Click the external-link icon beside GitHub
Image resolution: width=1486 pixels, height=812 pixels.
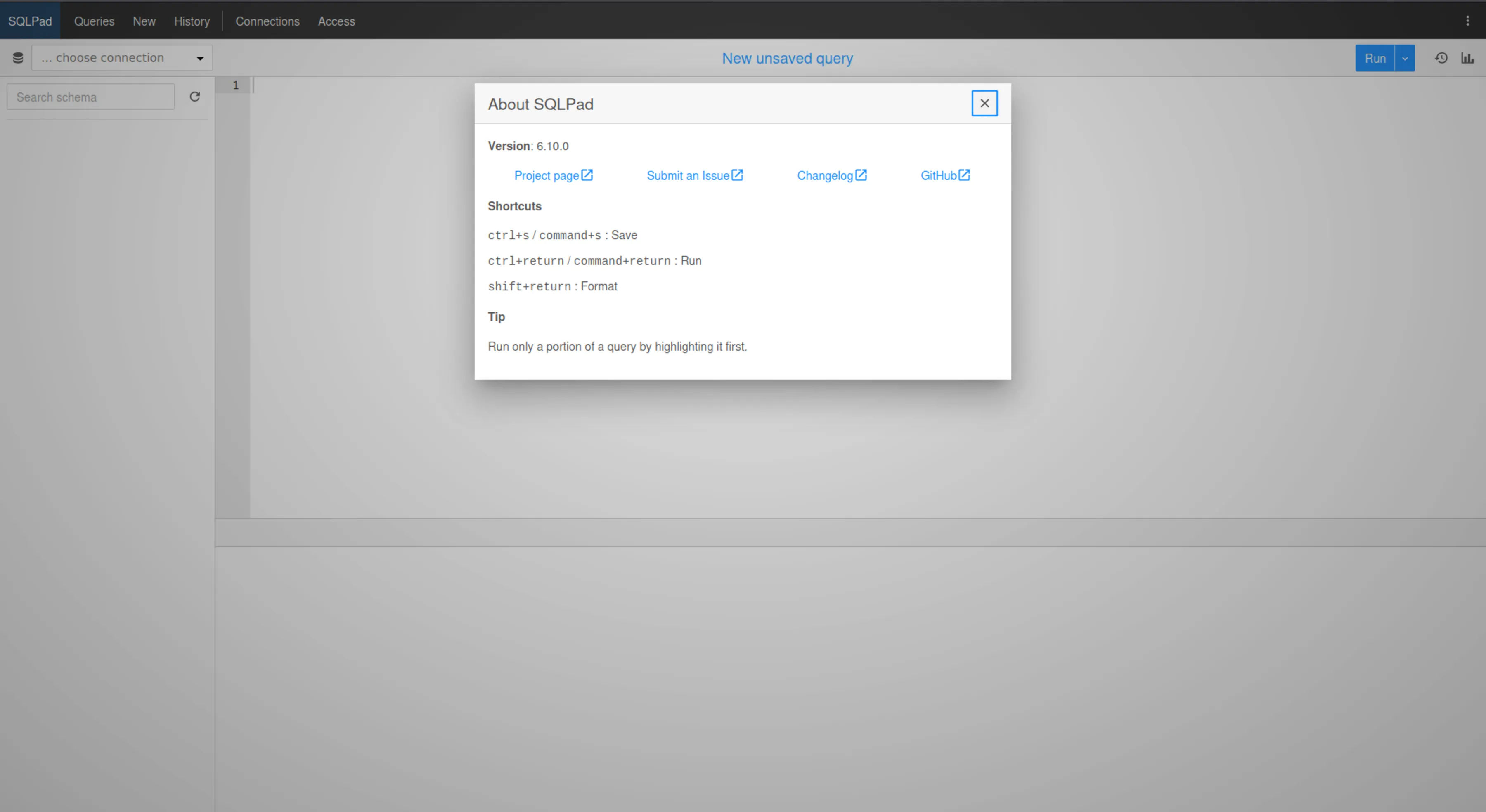click(x=964, y=175)
